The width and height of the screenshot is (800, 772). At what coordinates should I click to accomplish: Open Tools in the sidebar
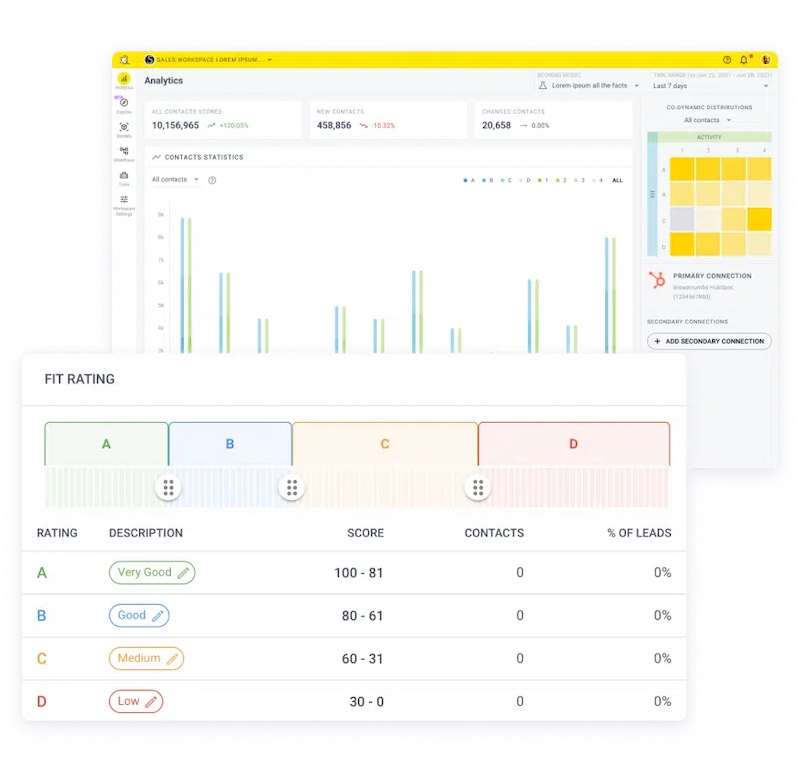pos(124,178)
